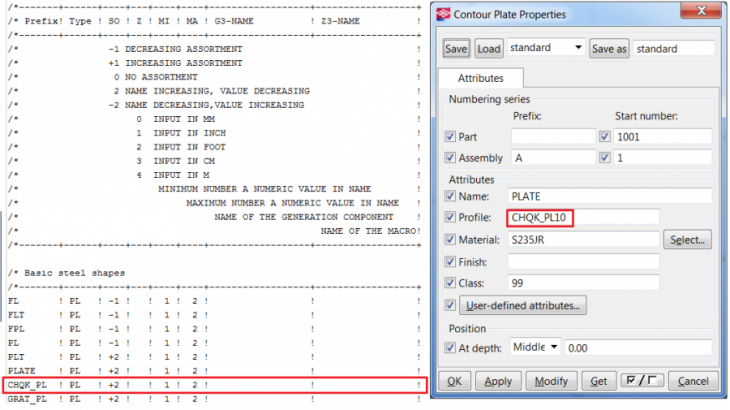The width and height of the screenshot is (730, 410).
Task: Toggle the At depth checkbox
Action: (x=450, y=347)
